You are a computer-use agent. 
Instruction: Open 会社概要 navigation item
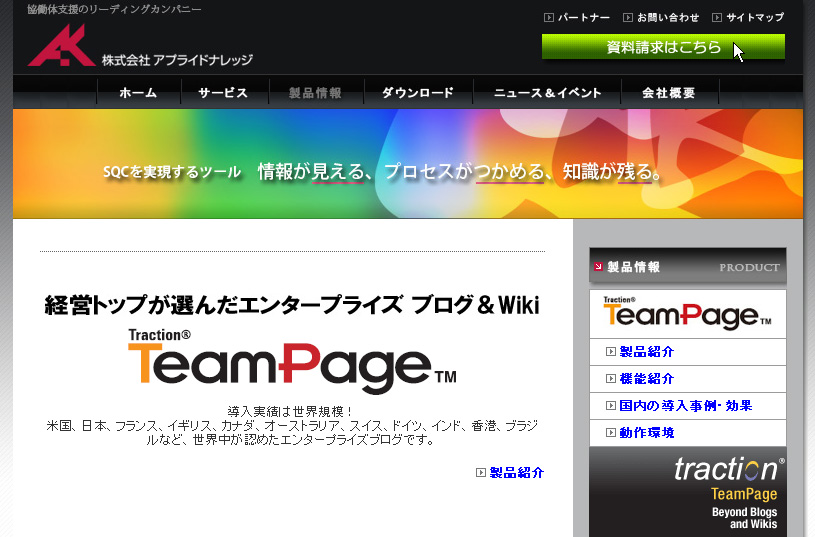pyautogui.click(x=668, y=93)
